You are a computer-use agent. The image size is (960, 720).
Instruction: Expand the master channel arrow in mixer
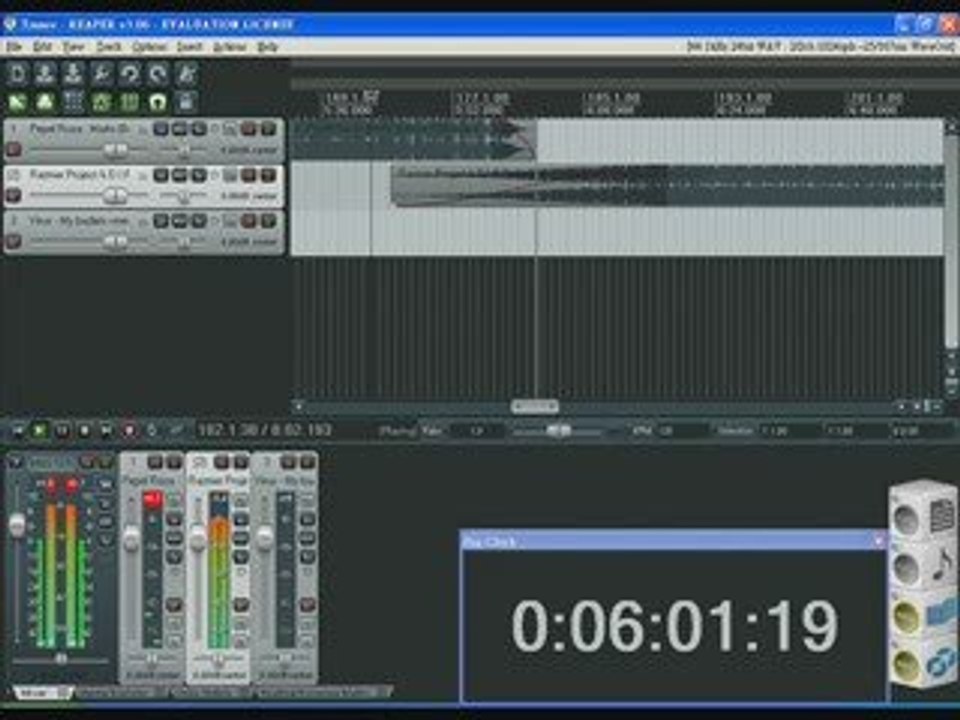pos(14,462)
